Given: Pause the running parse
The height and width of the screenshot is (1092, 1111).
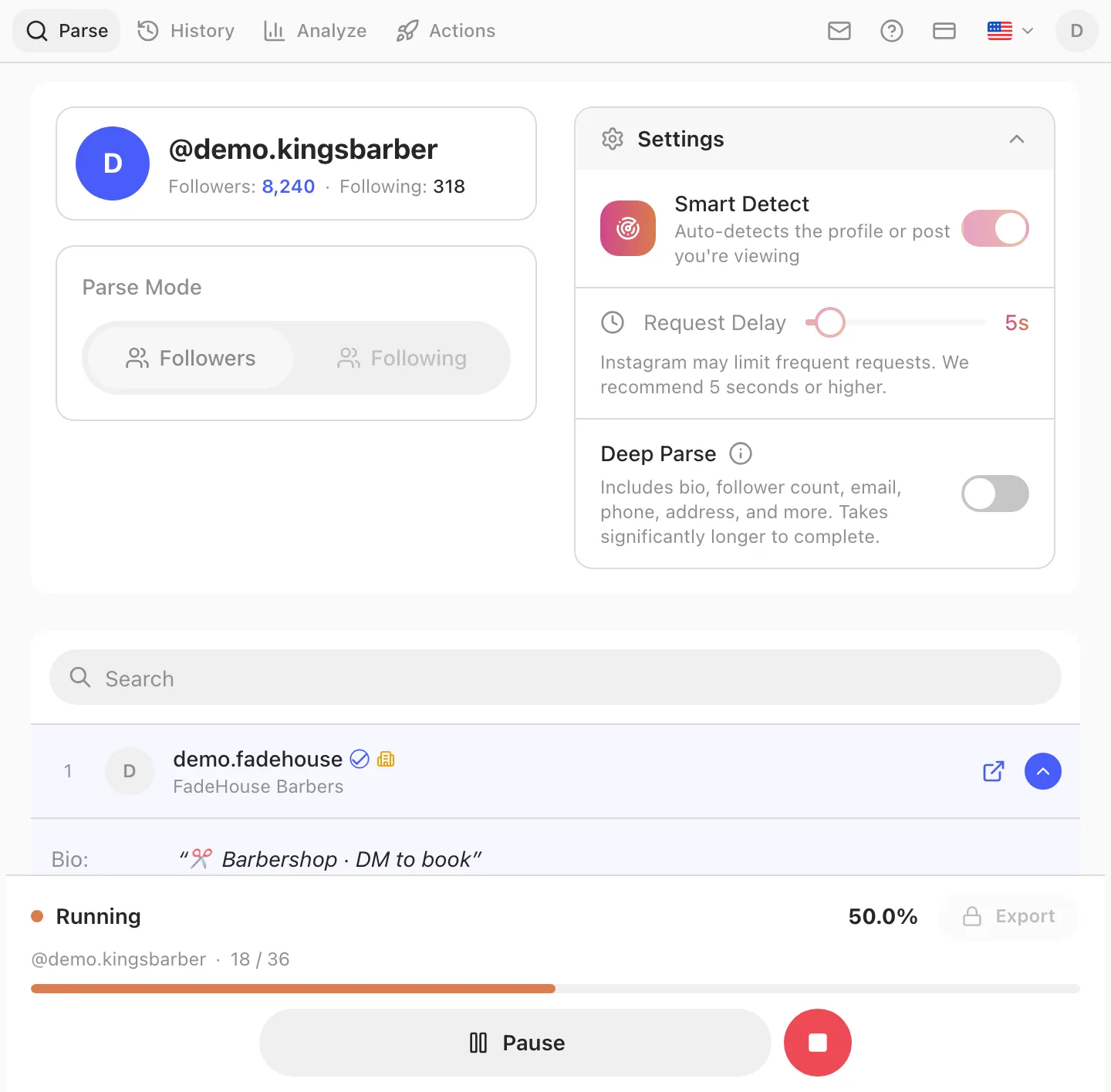Looking at the screenshot, I should [515, 1043].
